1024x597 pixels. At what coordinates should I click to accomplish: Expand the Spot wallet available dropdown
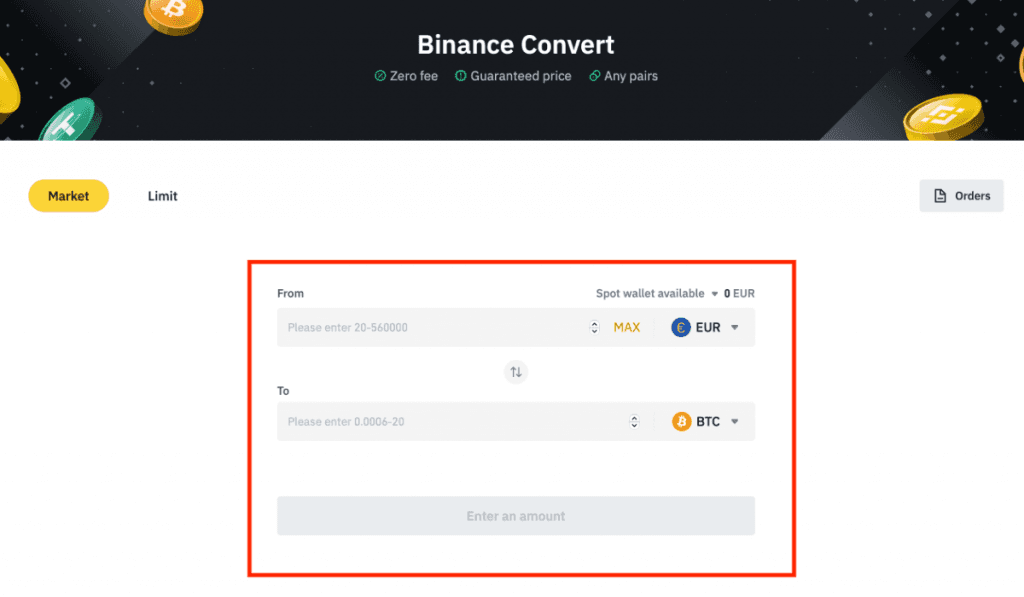[x=714, y=294]
